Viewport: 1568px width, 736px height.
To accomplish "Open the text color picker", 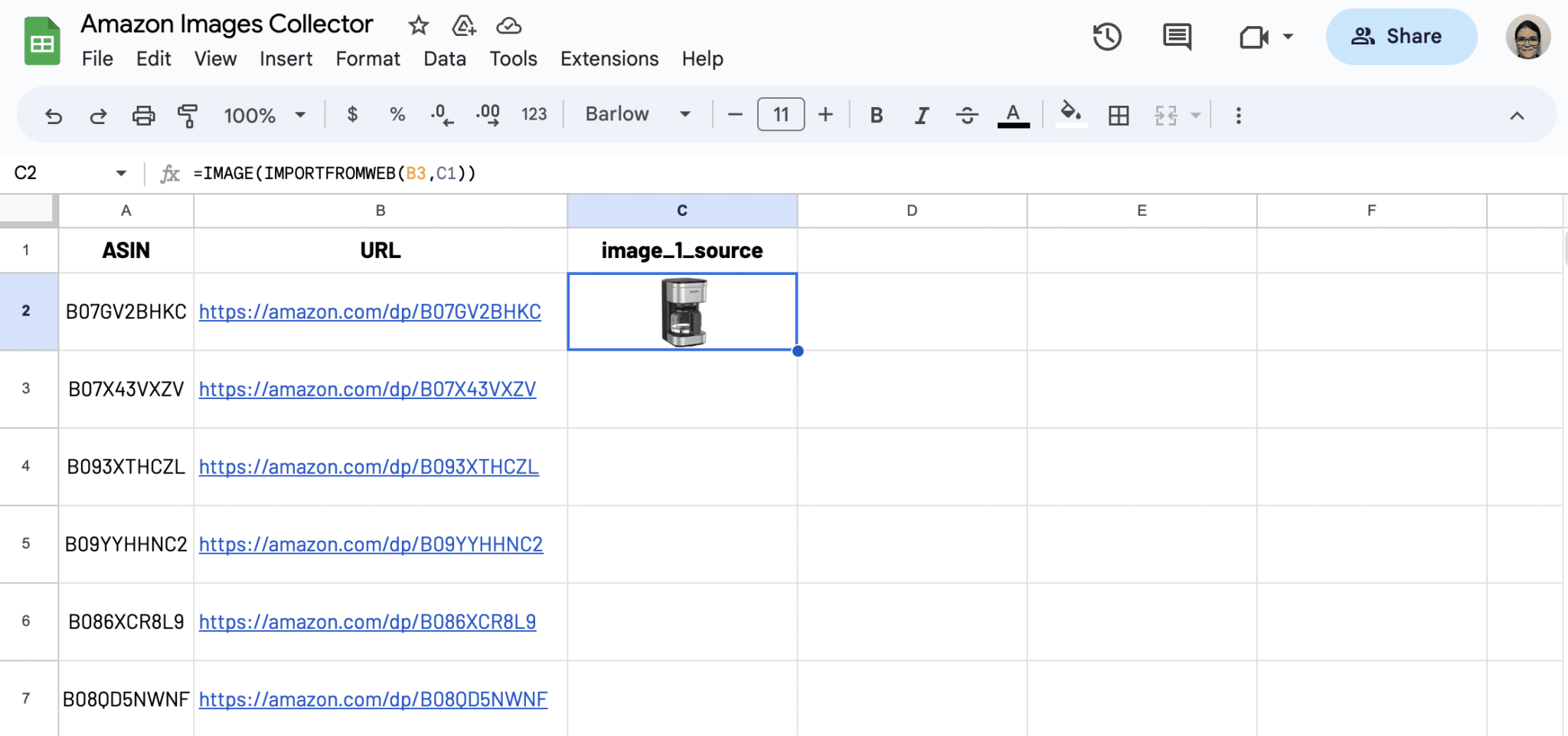I will pyautogui.click(x=1012, y=115).
